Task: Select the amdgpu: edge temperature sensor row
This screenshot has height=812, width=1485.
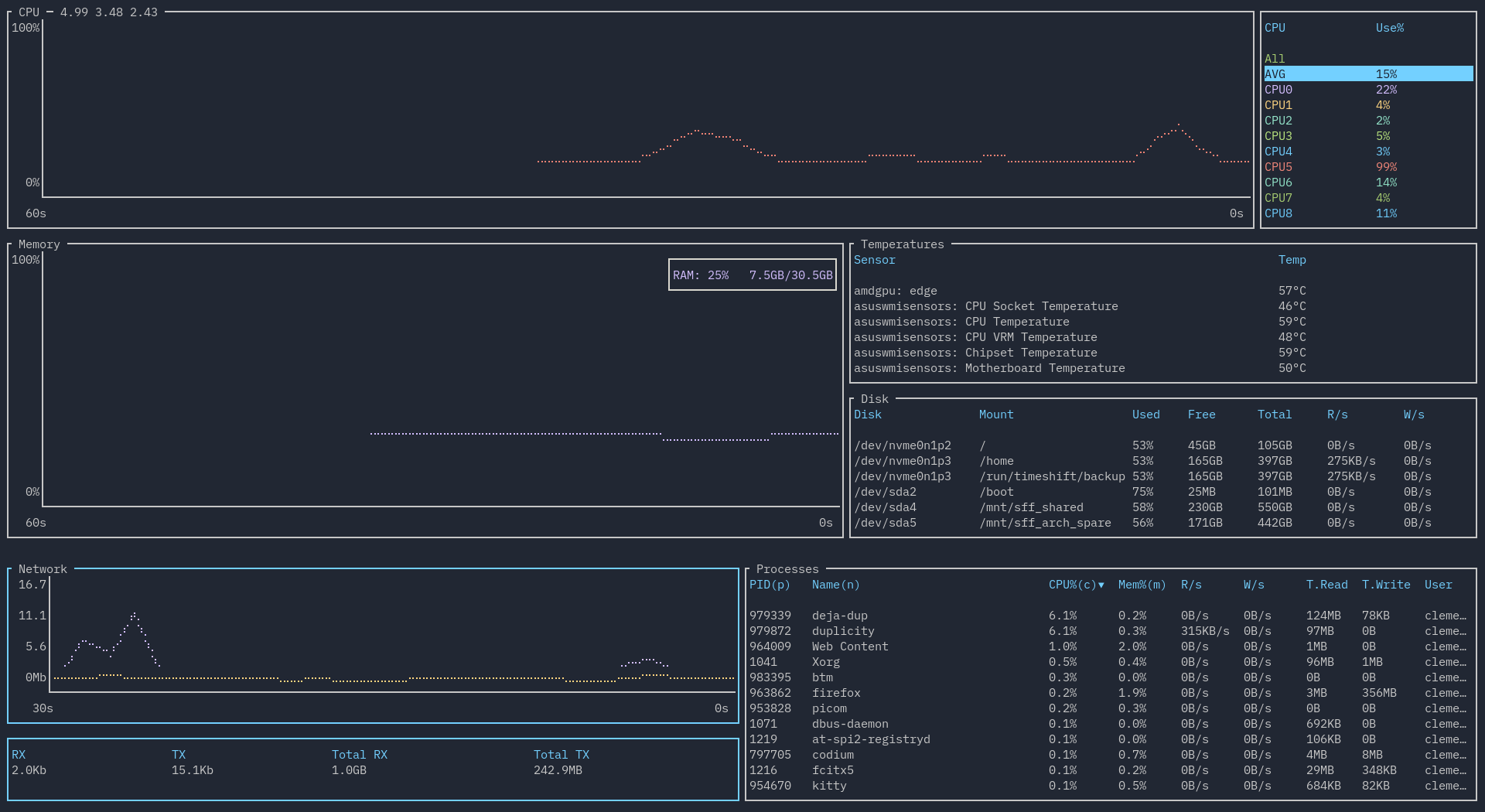Action: coord(895,291)
